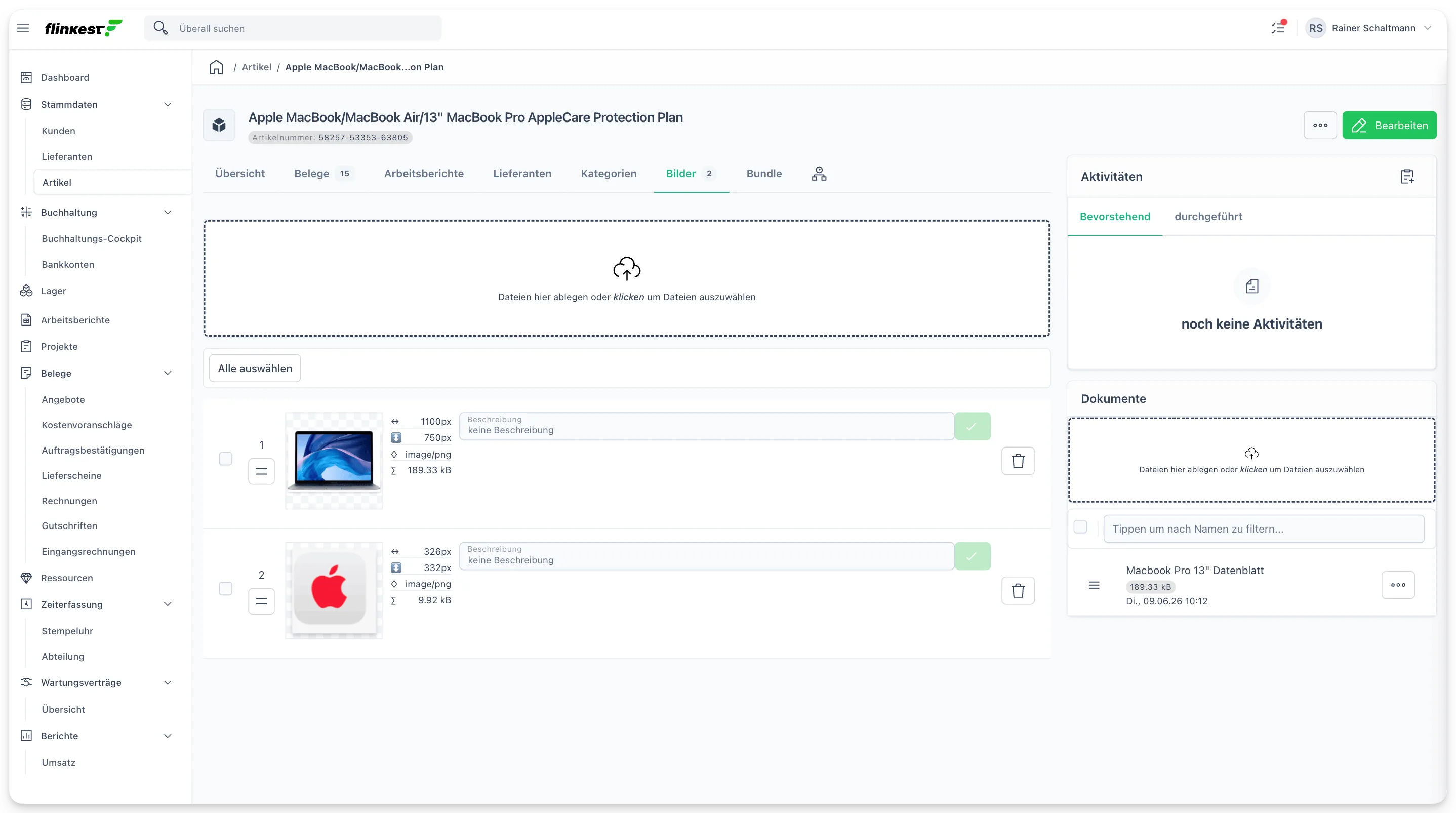1456x813 pixels.
Task: Switch to Lieferanten tab
Action: click(522, 174)
